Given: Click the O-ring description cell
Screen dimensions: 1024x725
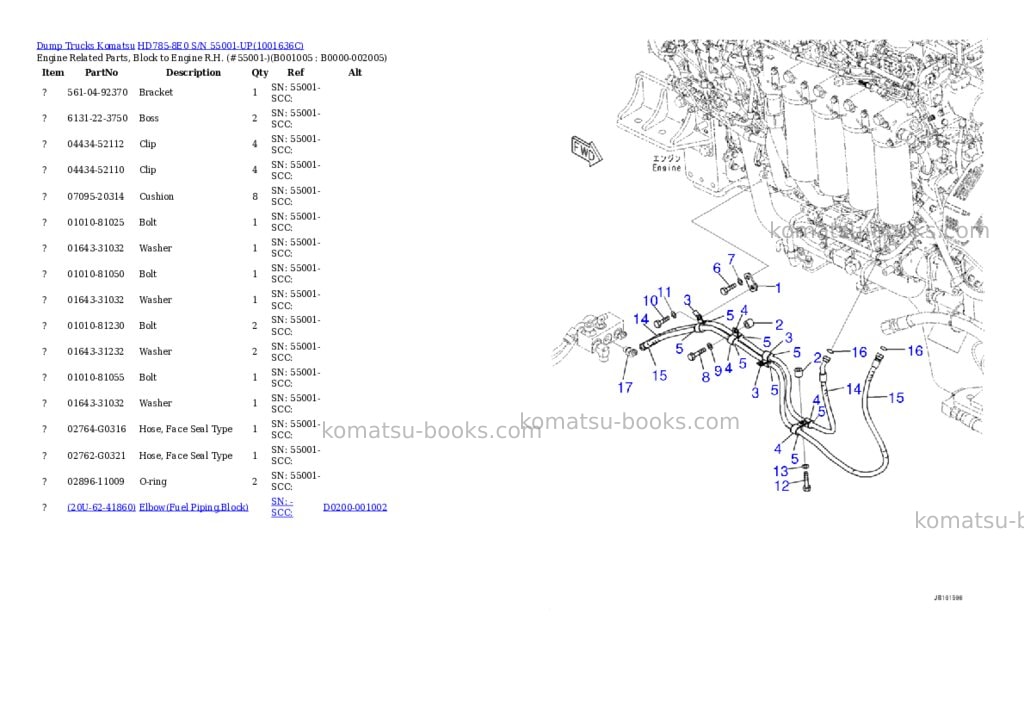Looking at the screenshot, I should (153, 481).
